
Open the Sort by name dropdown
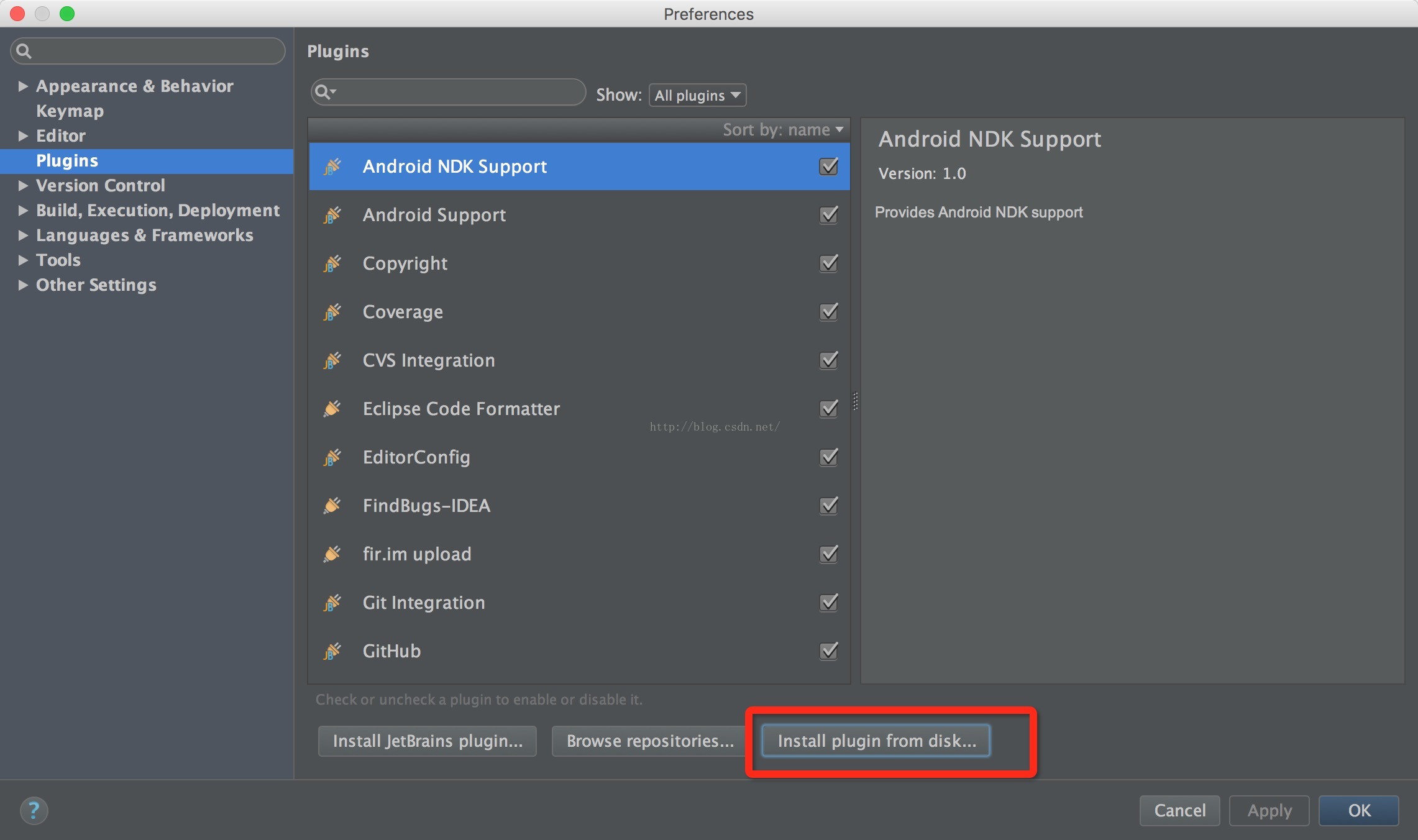coord(783,129)
